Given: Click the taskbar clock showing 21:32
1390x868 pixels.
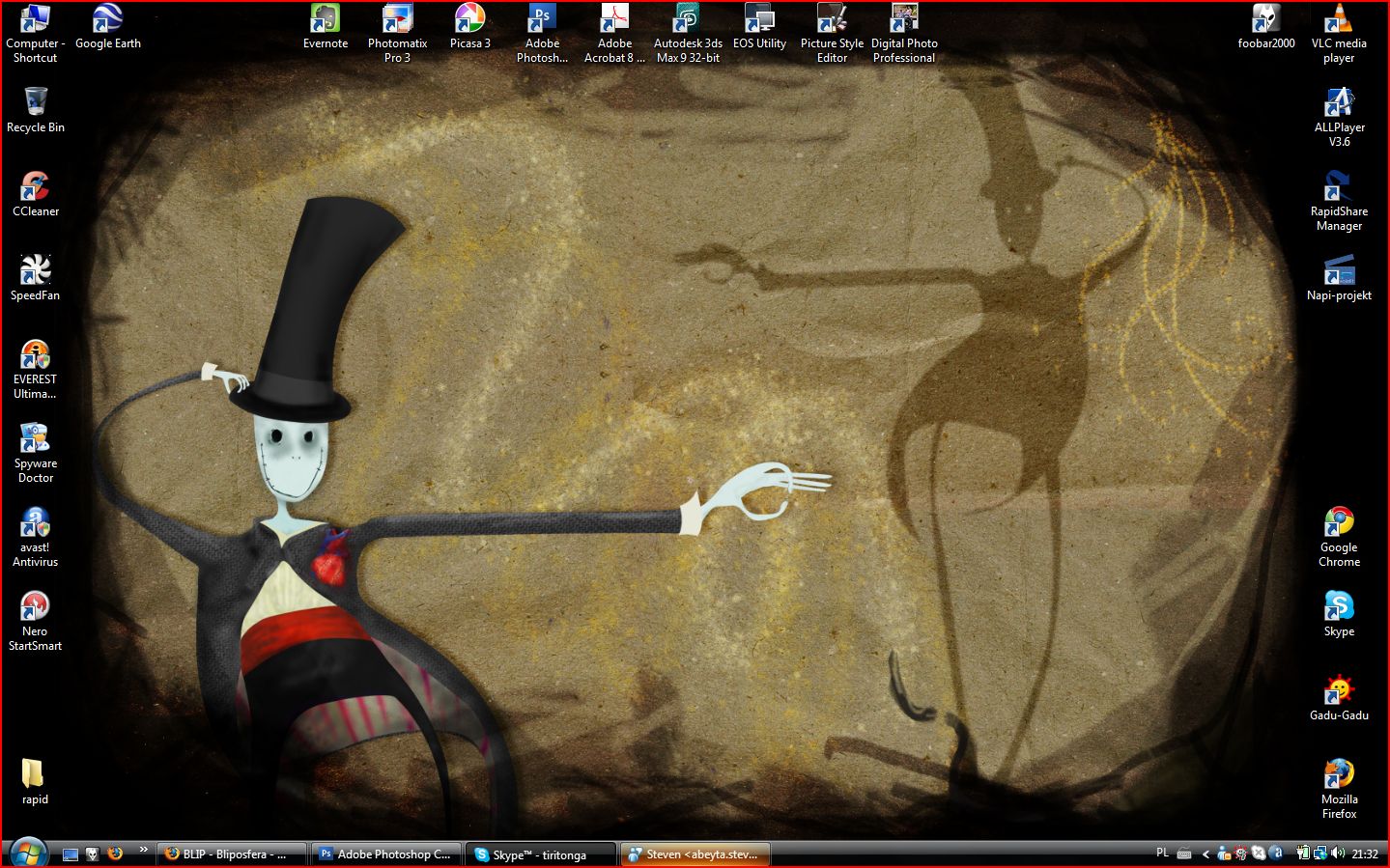Looking at the screenshot, I should point(1364,854).
